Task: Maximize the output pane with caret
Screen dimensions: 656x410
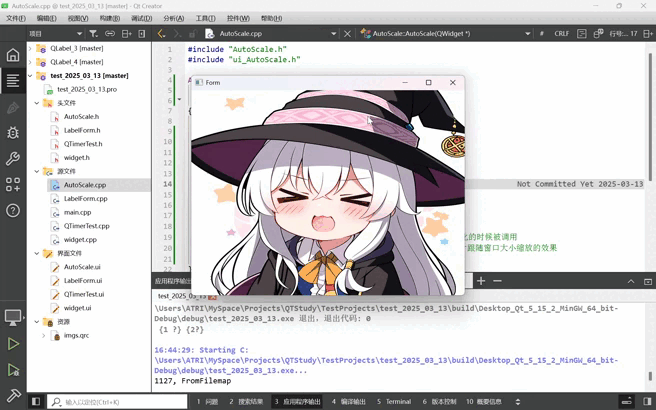Action: [631, 282]
